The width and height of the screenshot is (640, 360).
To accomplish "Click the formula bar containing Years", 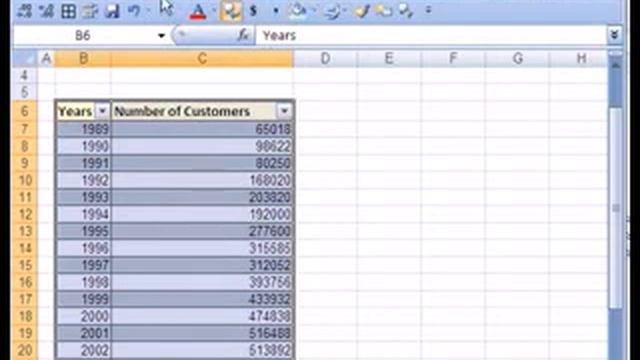I will (x=431, y=36).
